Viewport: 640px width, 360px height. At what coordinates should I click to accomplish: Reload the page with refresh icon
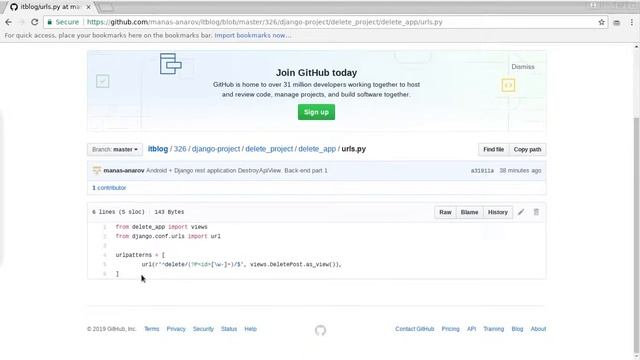coord(35,22)
